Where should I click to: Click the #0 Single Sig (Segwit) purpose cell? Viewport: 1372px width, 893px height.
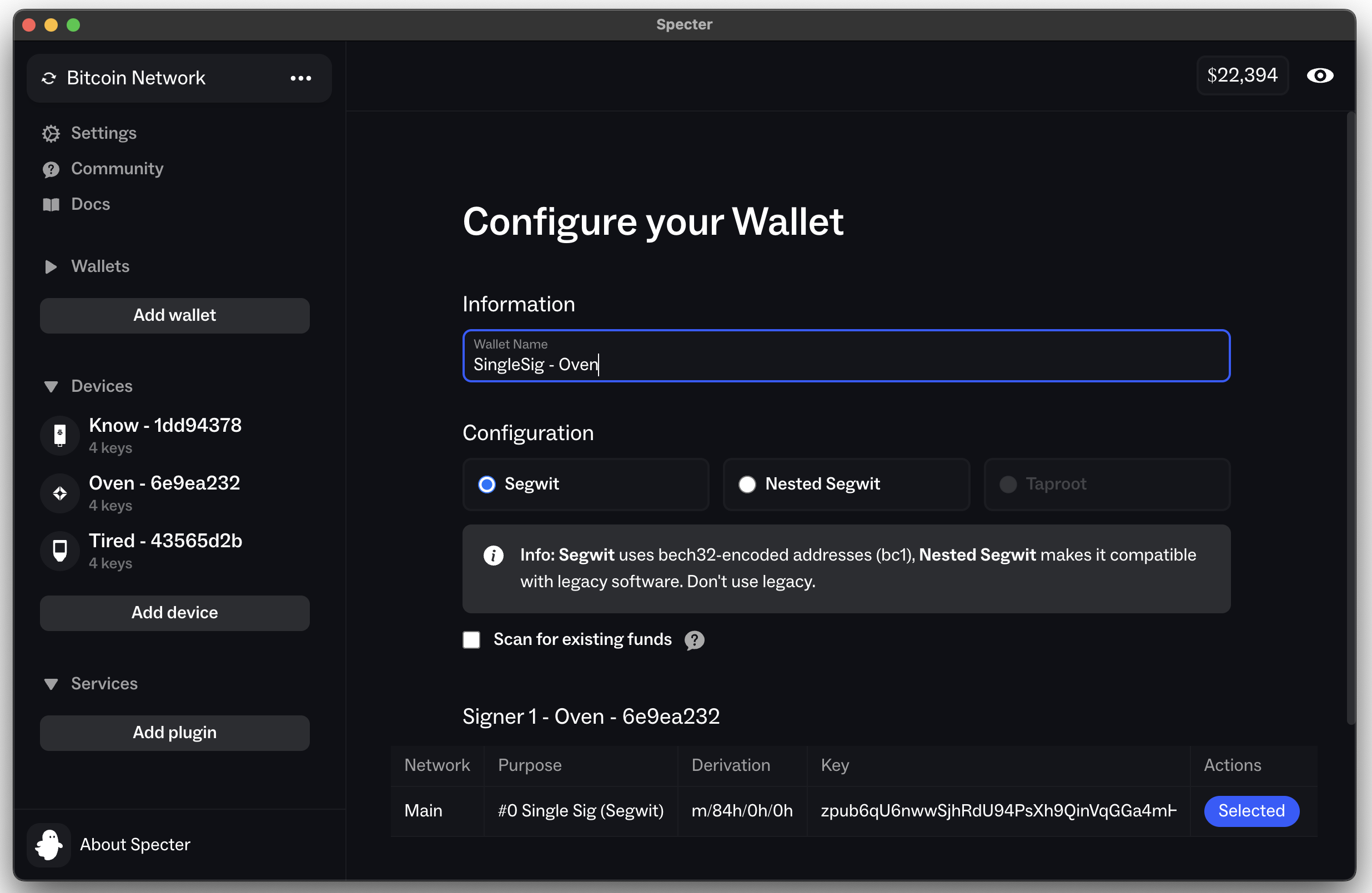(x=581, y=811)
